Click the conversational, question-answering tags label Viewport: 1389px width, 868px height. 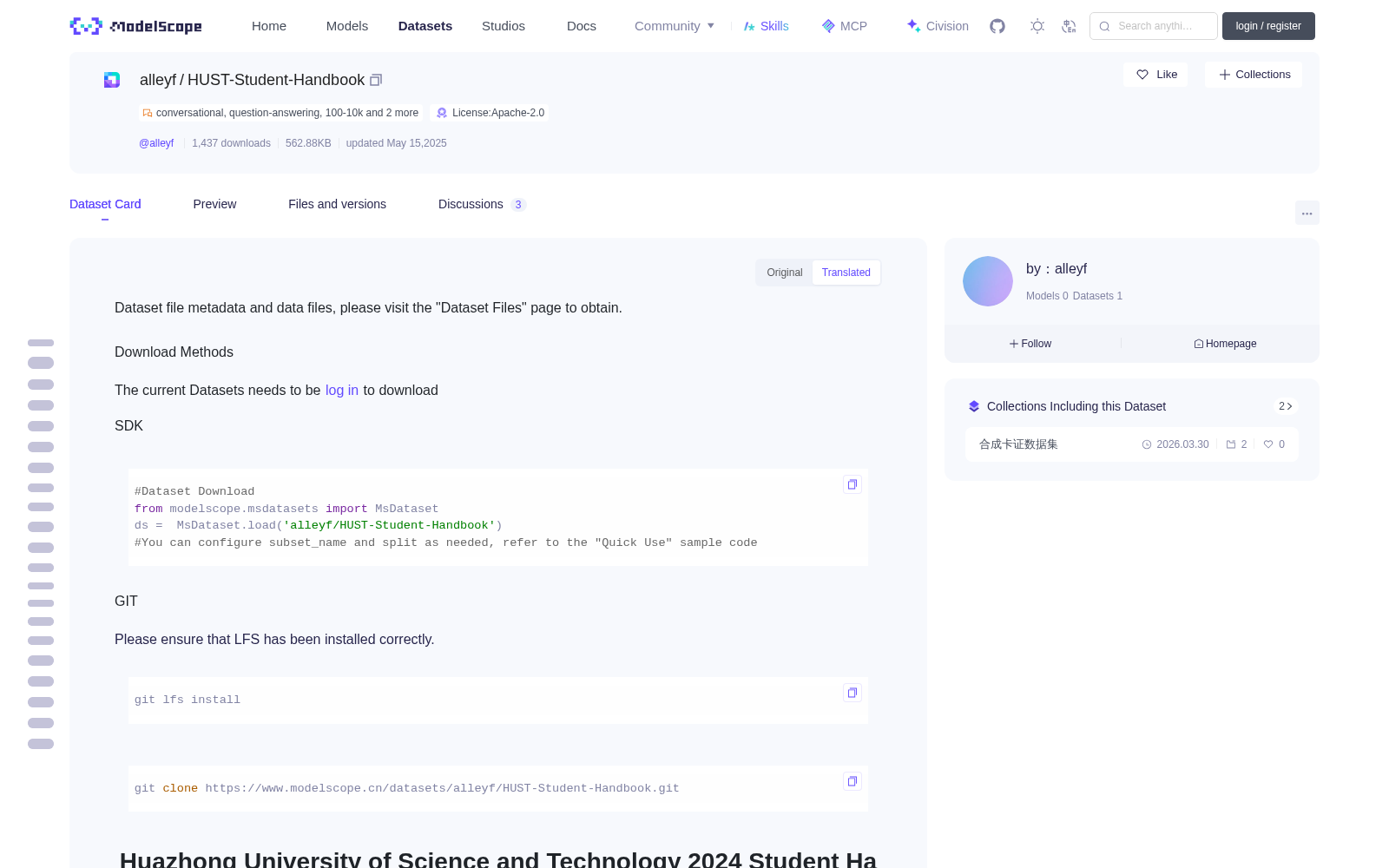pos(280,113)
